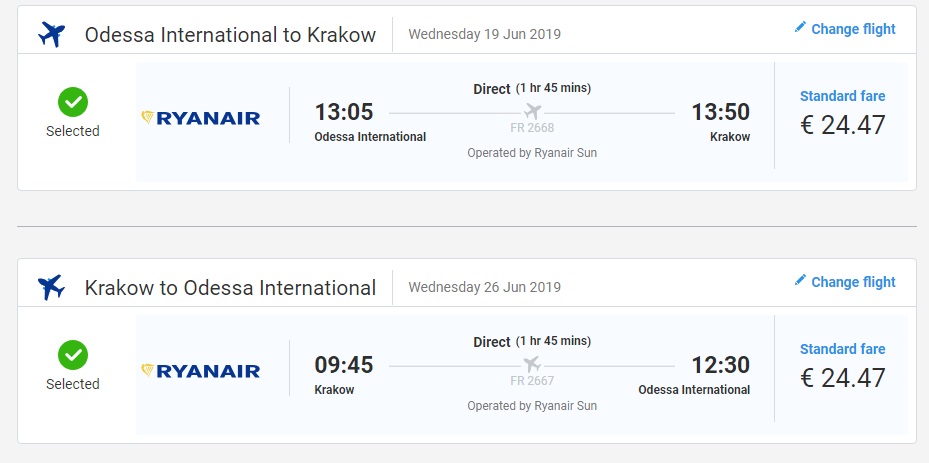Toggle the green Selected checkmark for the return flight
Image resolution: width=929 pixels, height=463 pixels.
pos(73,354)
